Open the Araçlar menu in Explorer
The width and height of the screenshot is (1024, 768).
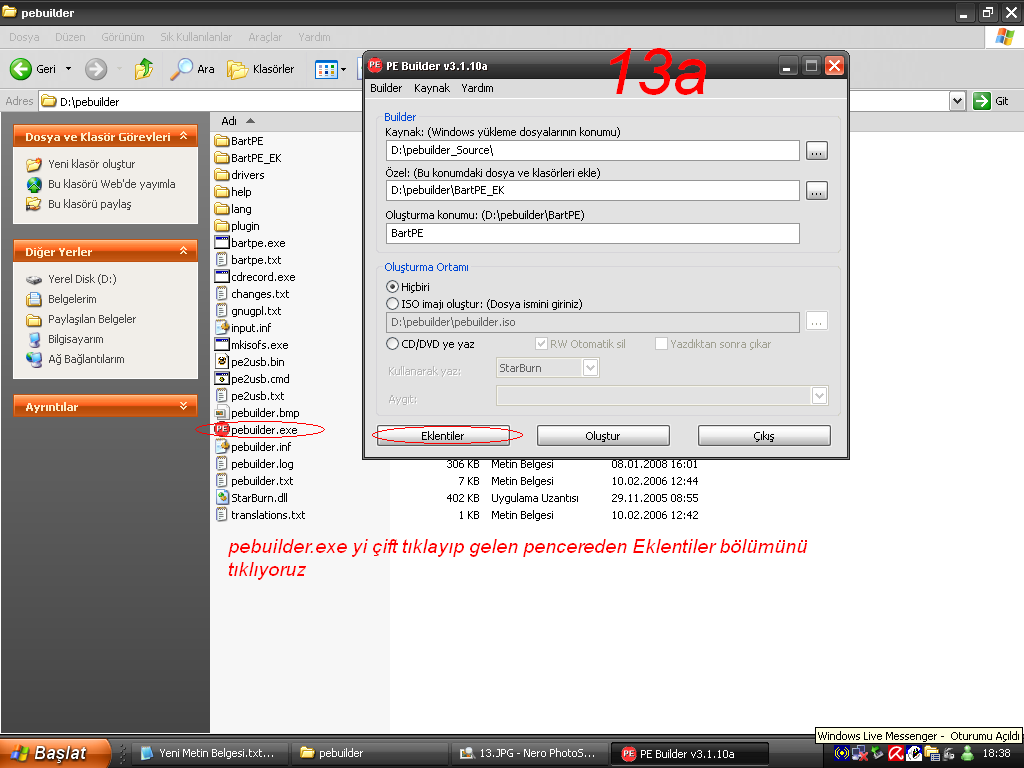tap(265, 37)
